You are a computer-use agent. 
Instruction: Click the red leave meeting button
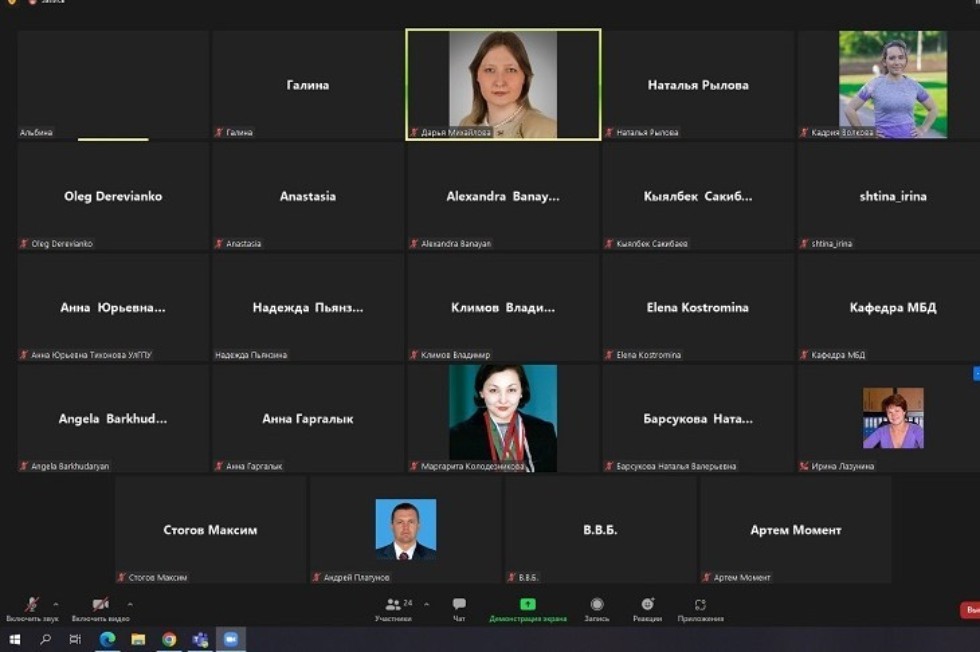969,610
